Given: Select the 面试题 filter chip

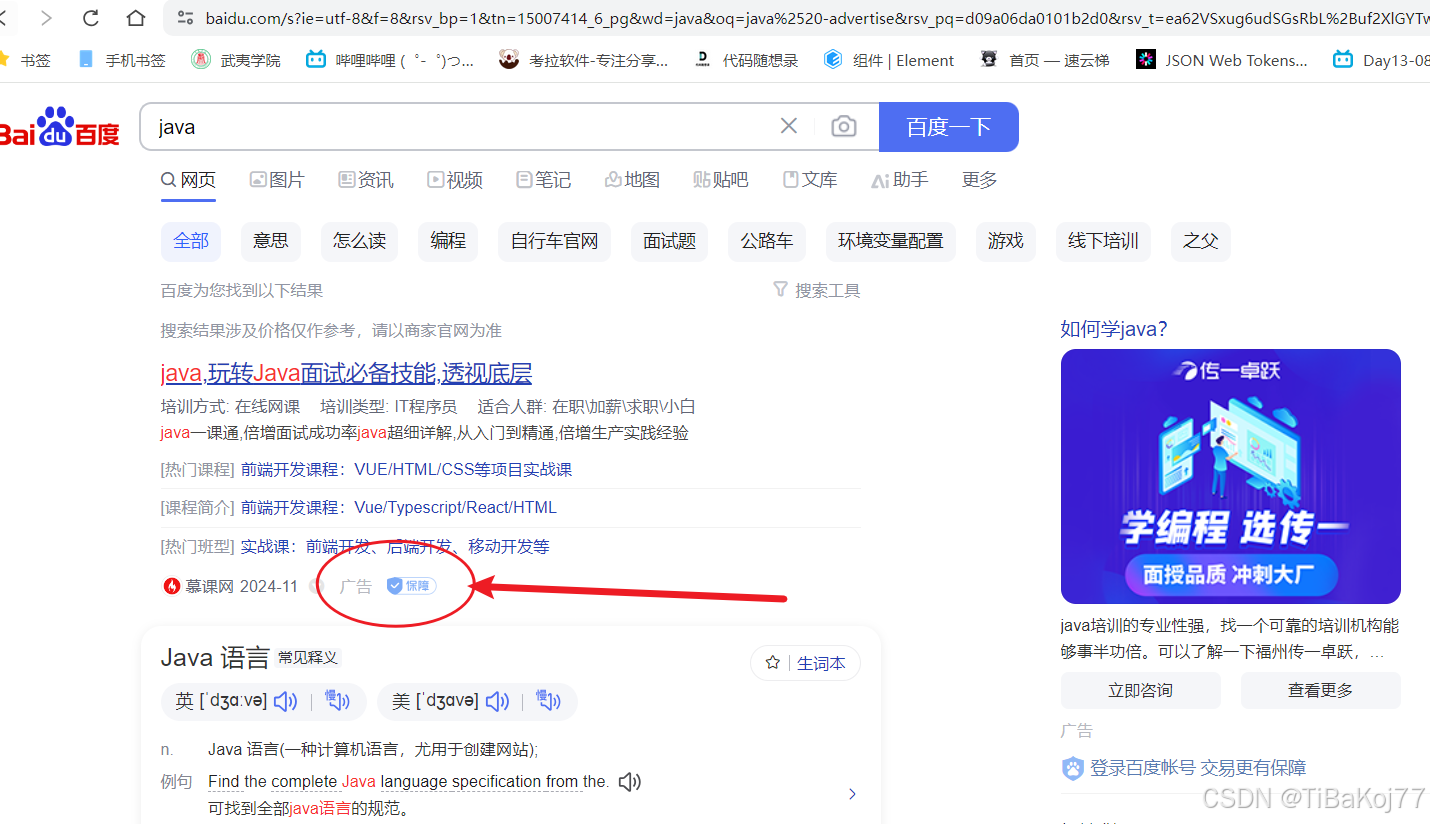Looking at the screenshot, I should click(669, 241).
